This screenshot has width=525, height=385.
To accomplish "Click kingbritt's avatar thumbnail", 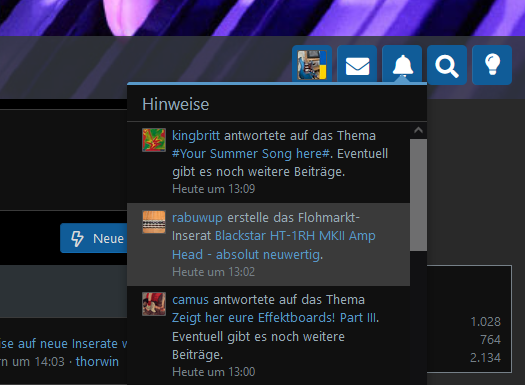I will point(154,140).
